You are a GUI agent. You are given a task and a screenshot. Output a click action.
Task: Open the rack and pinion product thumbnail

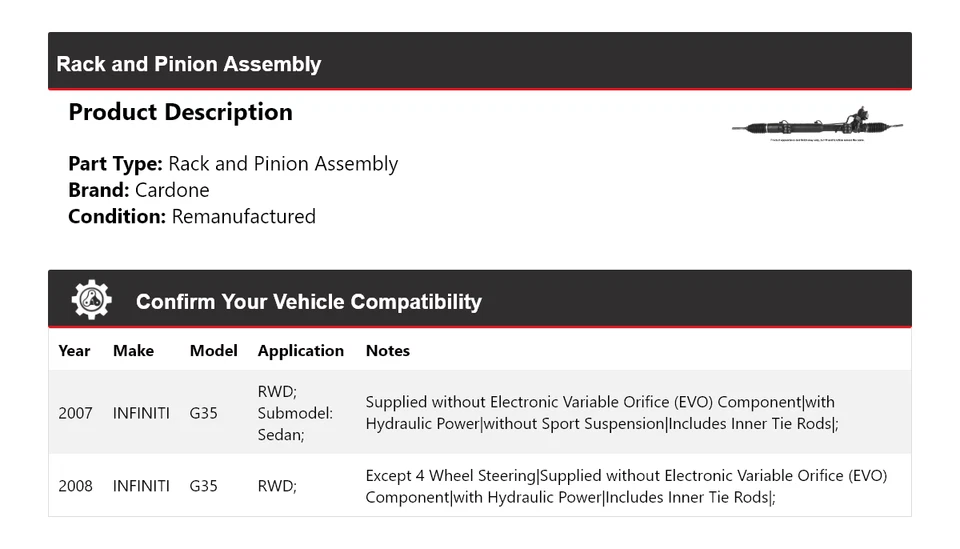(x=816, y=127)
